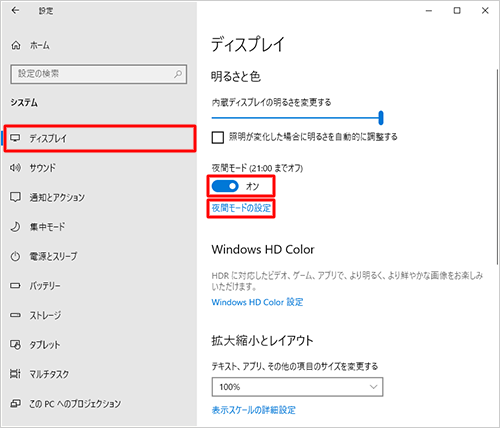The width and height of the screenshot is (500, 428).
Task: Click the このPCへのプロジェクション icon
Action: click(x=15, y=404)
